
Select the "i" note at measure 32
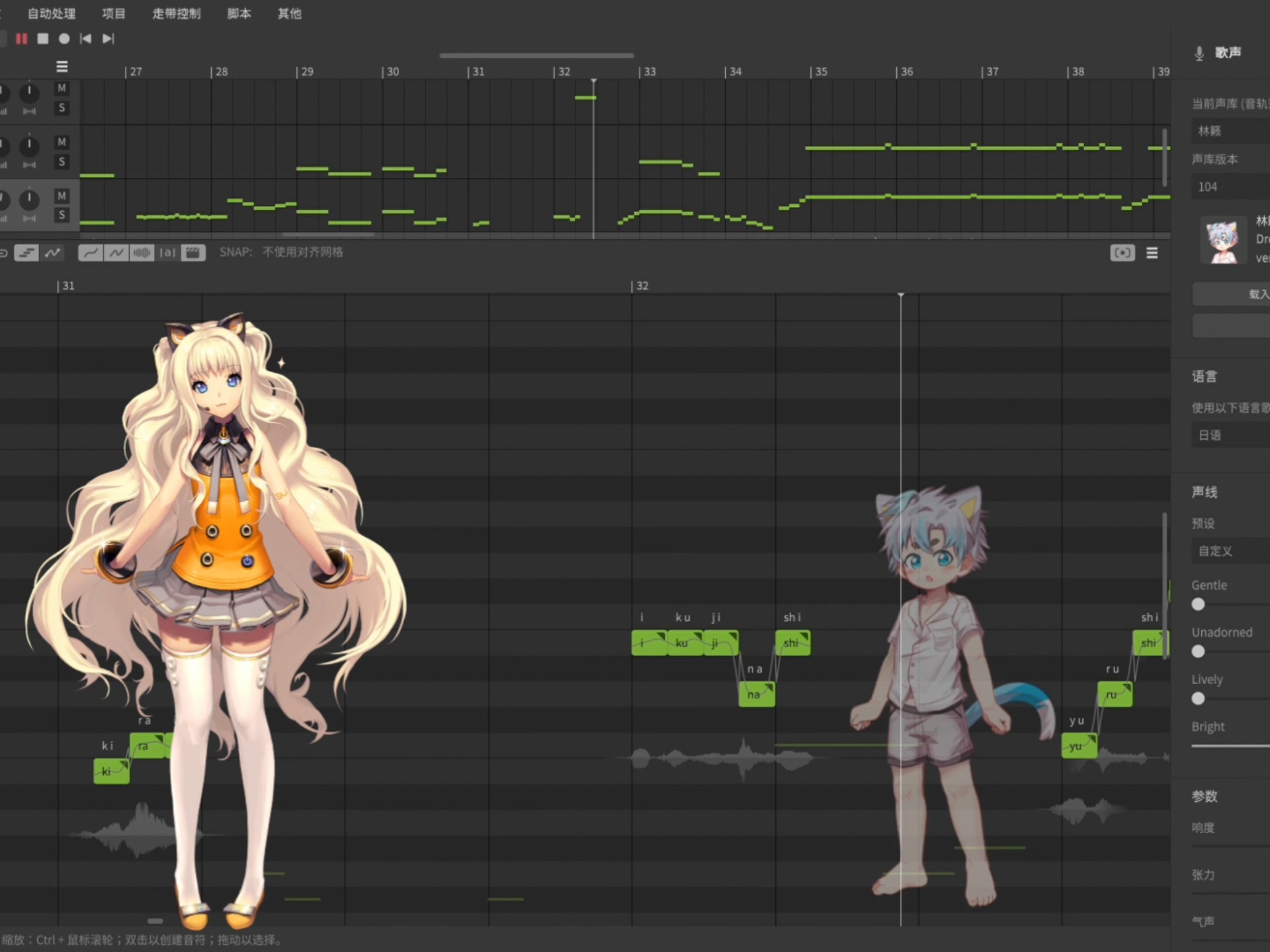point(650,643)
